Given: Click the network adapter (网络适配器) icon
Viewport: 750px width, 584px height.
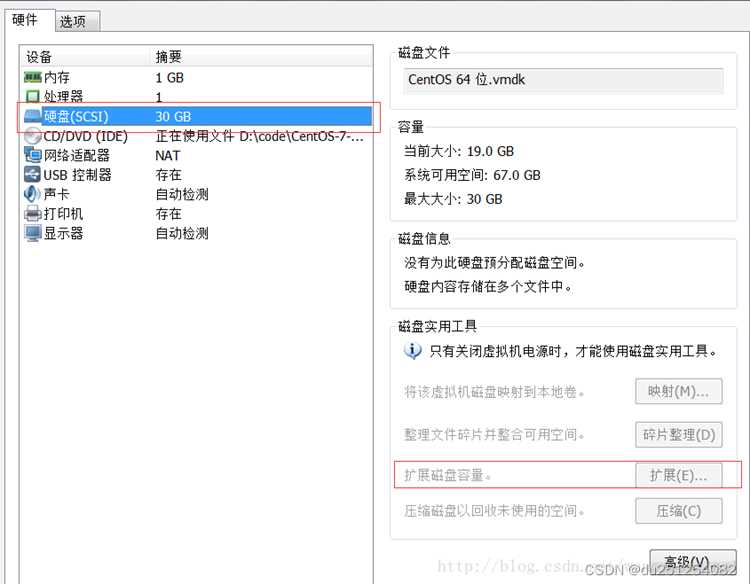Looking at the screenshot, I should click(x=33, y=155).
